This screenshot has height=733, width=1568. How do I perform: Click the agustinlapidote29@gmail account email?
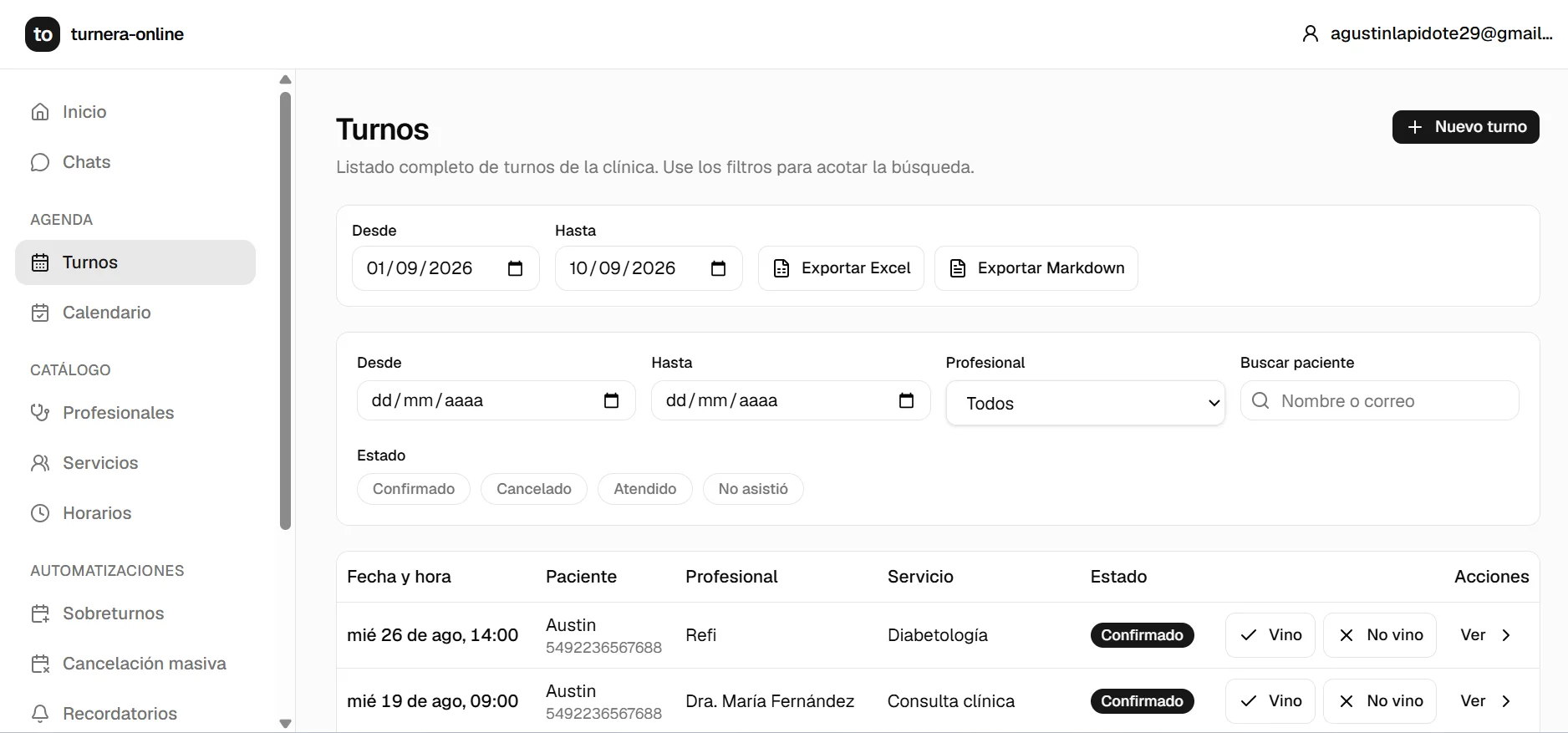click(x=1441, y=33)
